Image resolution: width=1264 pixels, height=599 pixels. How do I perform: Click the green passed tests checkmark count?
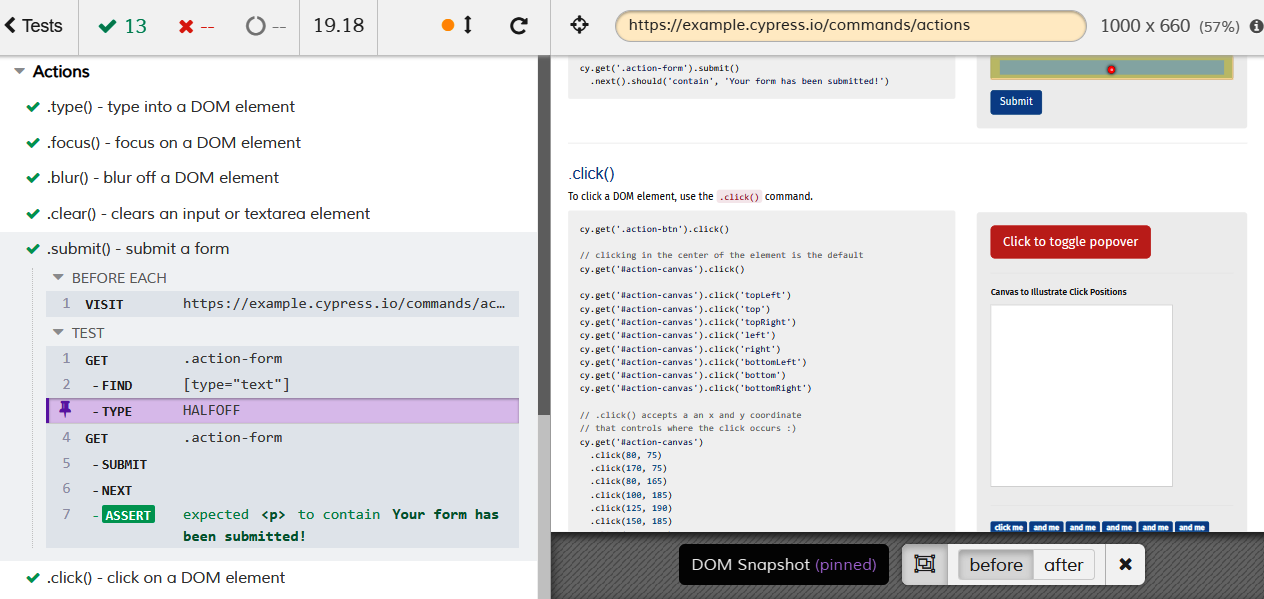pos(123,26)
